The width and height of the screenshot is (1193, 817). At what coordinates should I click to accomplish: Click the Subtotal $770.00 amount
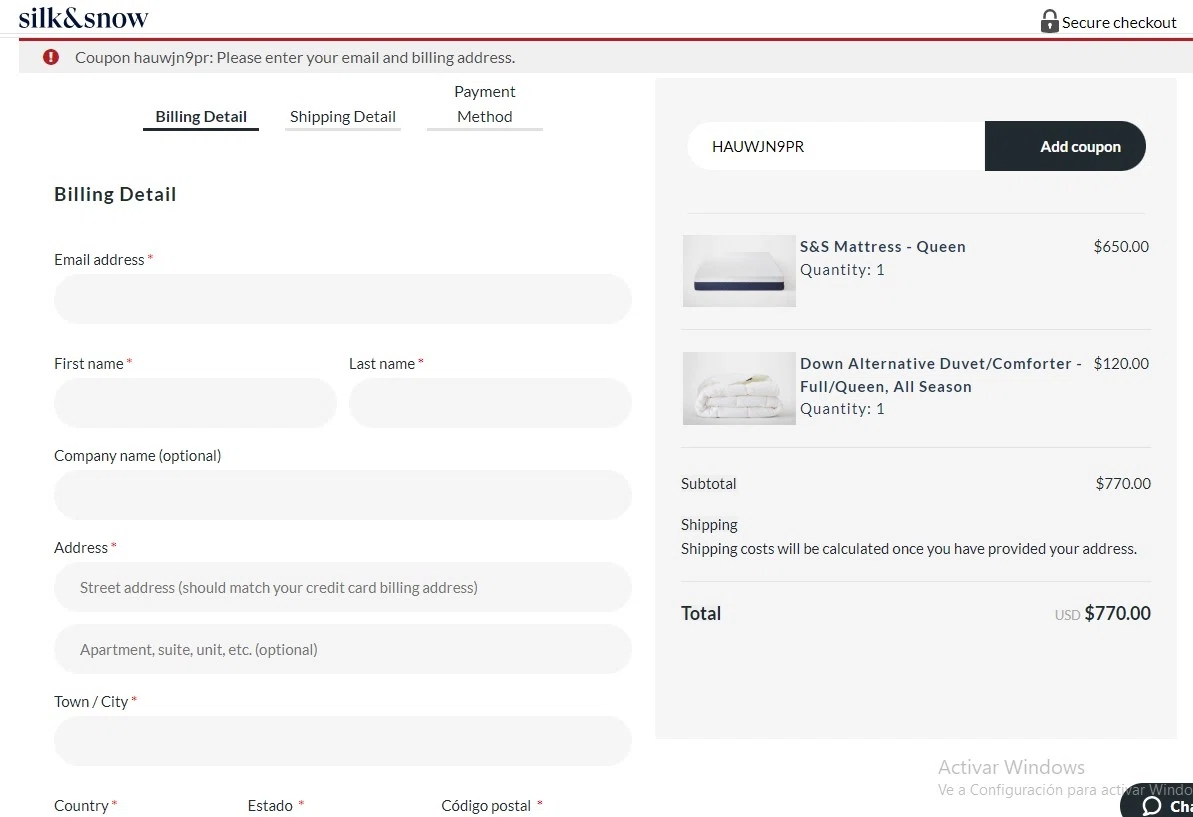click(1123, 484)
